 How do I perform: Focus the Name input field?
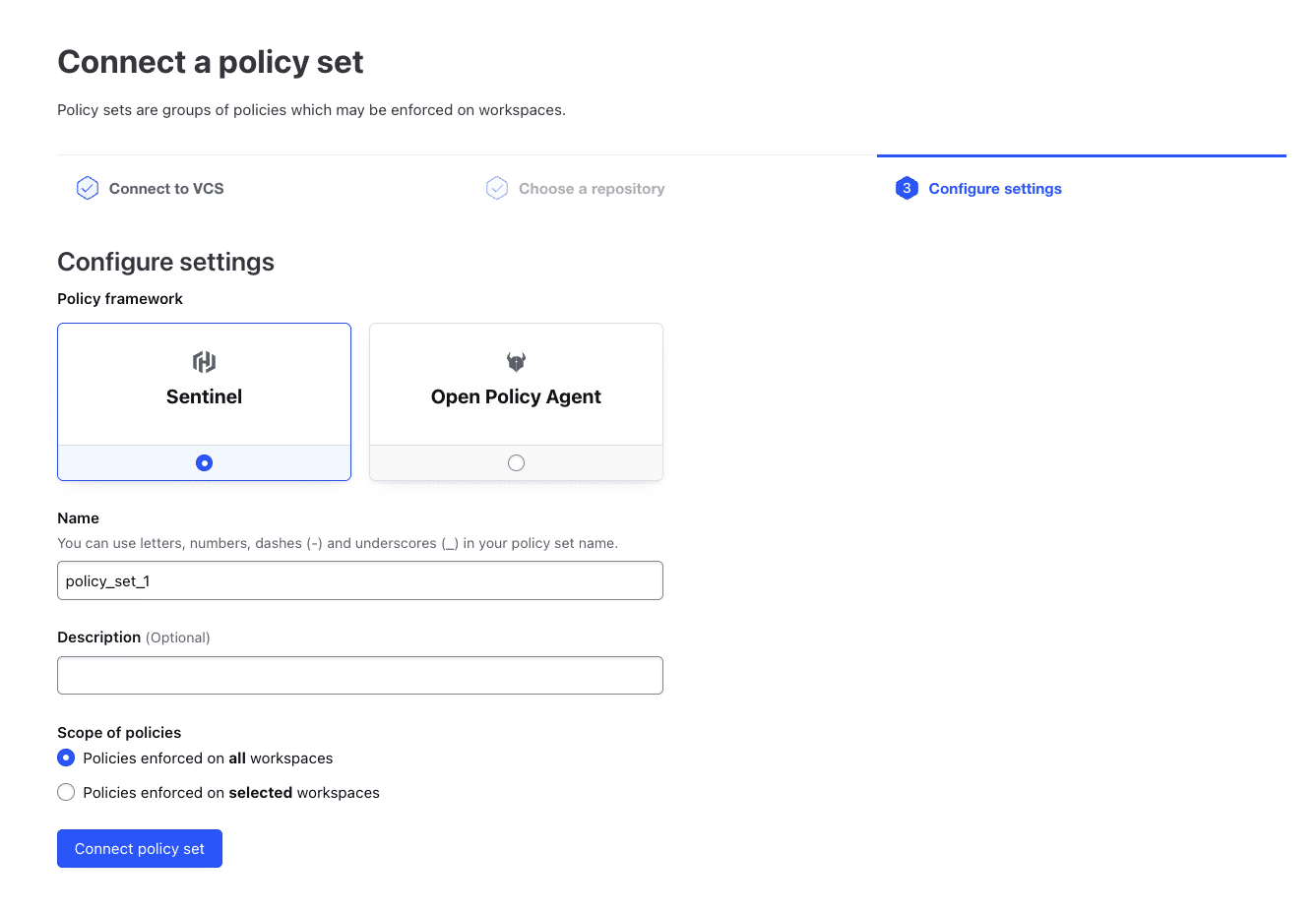360,580
